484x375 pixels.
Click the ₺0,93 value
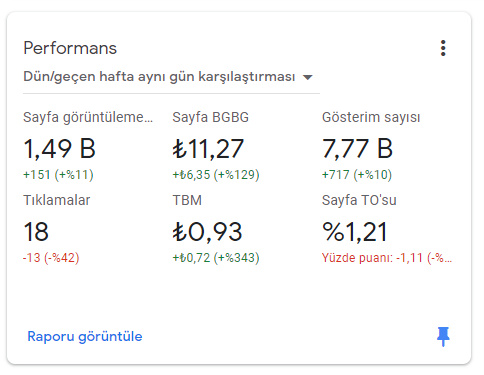[207, 232]
